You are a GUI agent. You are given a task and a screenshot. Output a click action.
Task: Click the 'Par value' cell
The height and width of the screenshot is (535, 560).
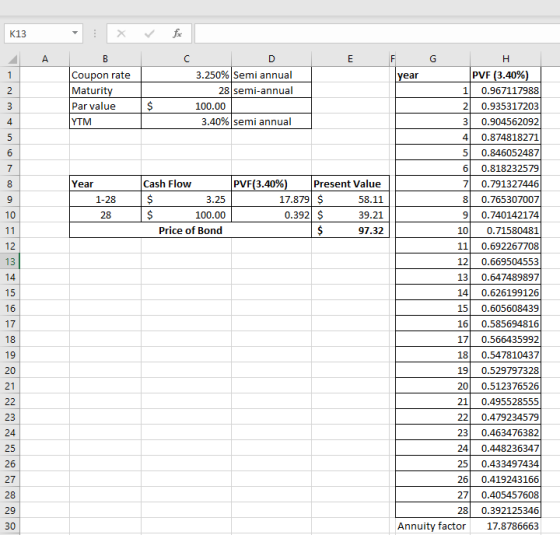pyautogui.click(x=105, y=106)
